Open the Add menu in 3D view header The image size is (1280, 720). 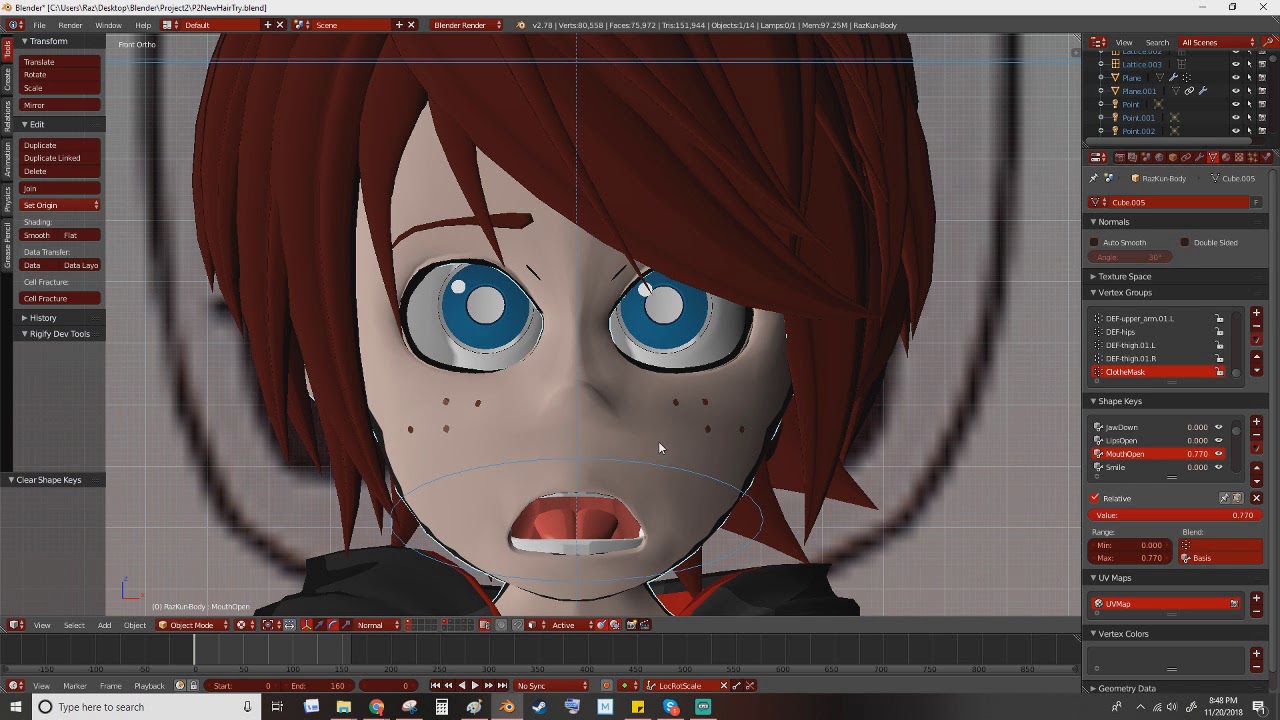click(x=104, y=625)
